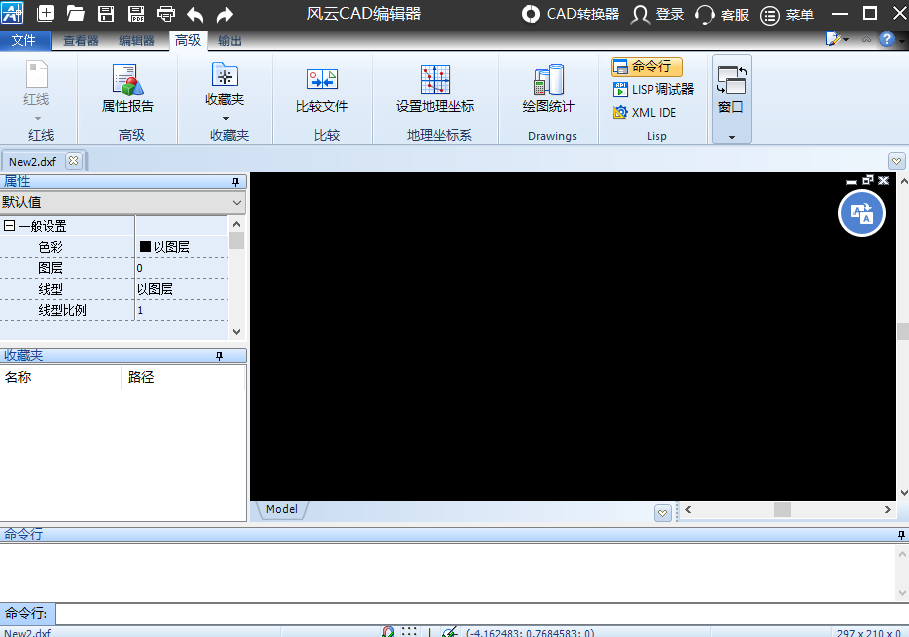Screen dimensions: 909x637
Task: Open the CAD转换器 converter
Action: pyautogui.click(x=570, y=14)
